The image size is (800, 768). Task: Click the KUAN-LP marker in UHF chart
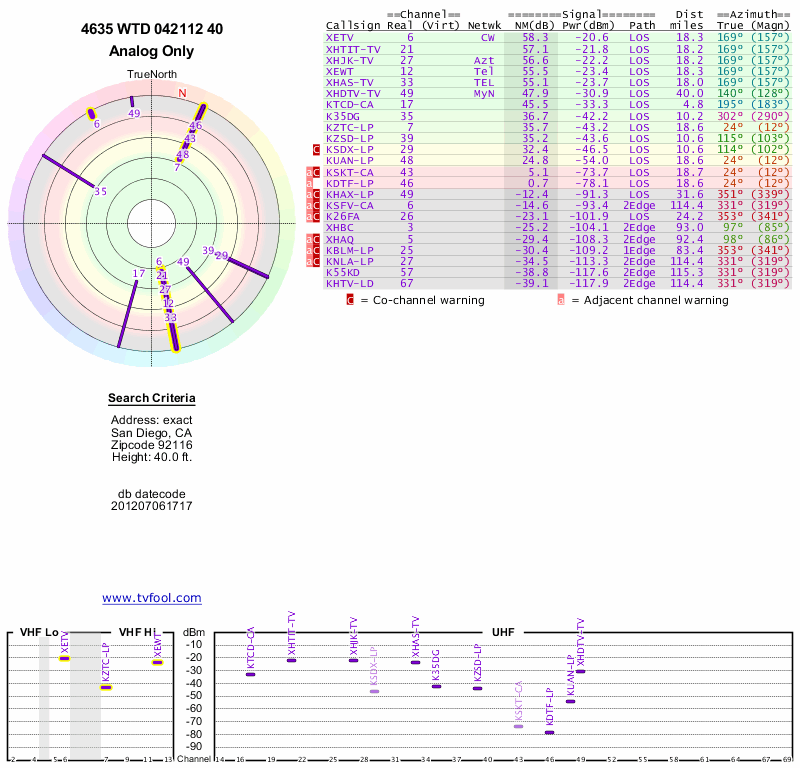pyautogui.click(x=570, y=701)
